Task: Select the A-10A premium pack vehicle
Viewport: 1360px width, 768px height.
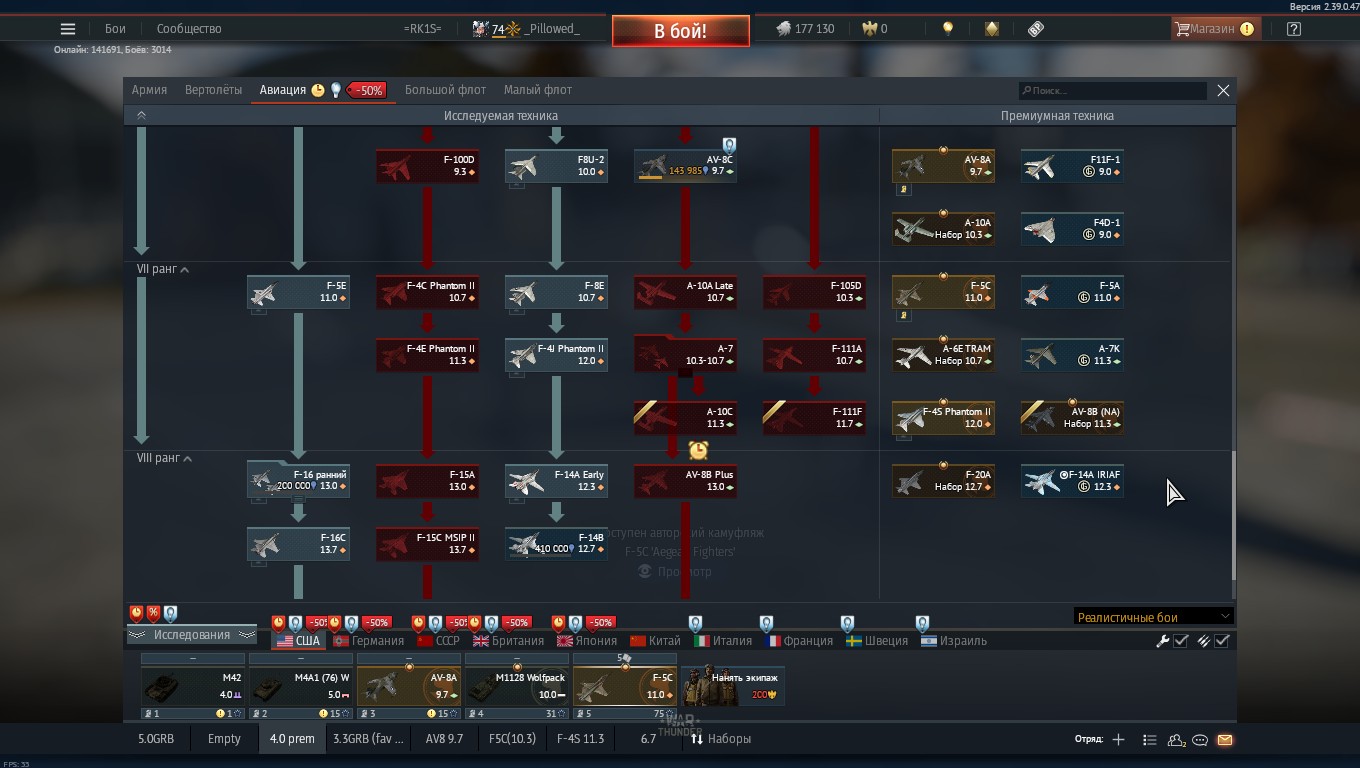Action: 943,229
